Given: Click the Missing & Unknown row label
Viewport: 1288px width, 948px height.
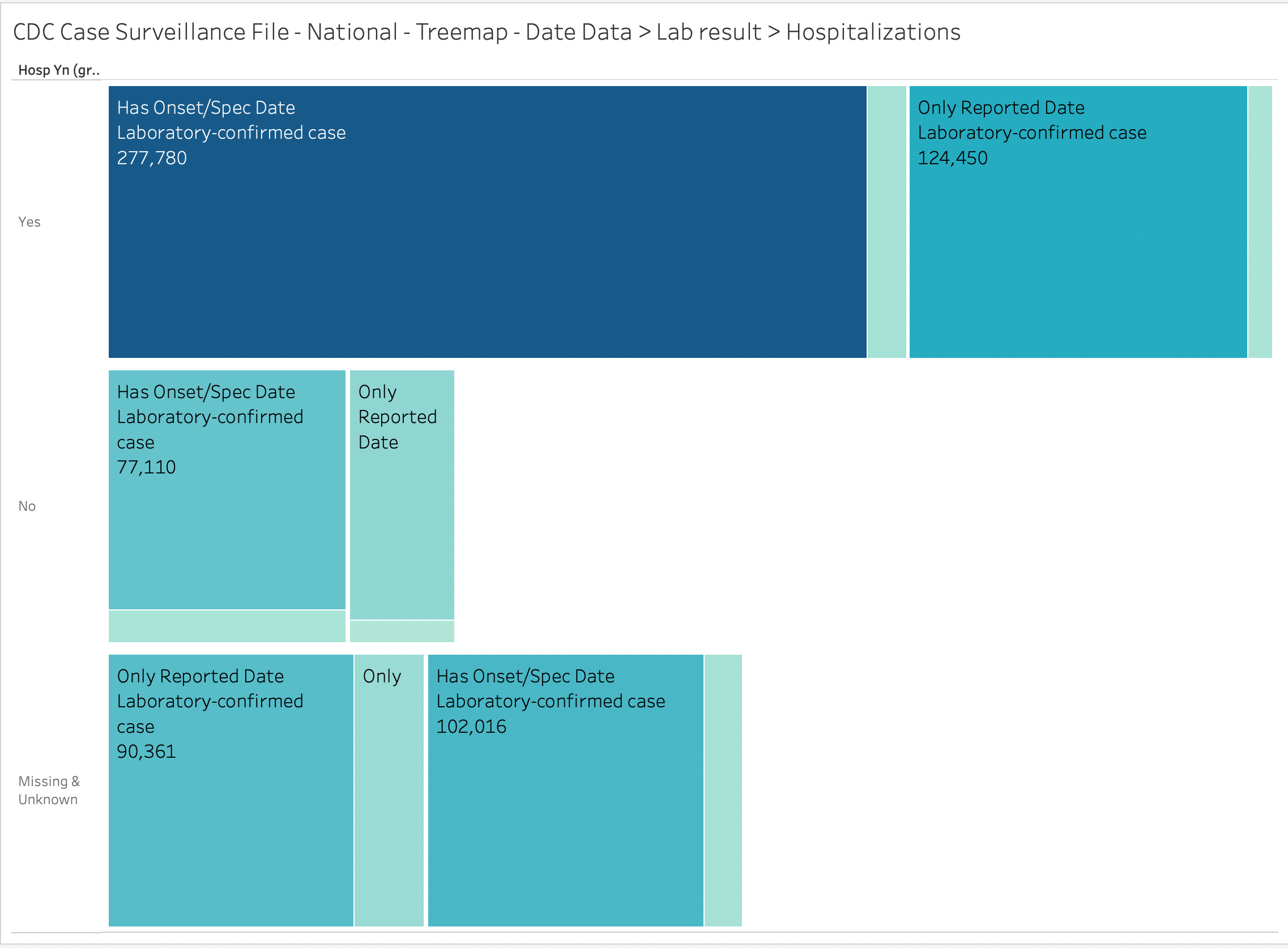Looking at the screenshot, I should [49, 790].
